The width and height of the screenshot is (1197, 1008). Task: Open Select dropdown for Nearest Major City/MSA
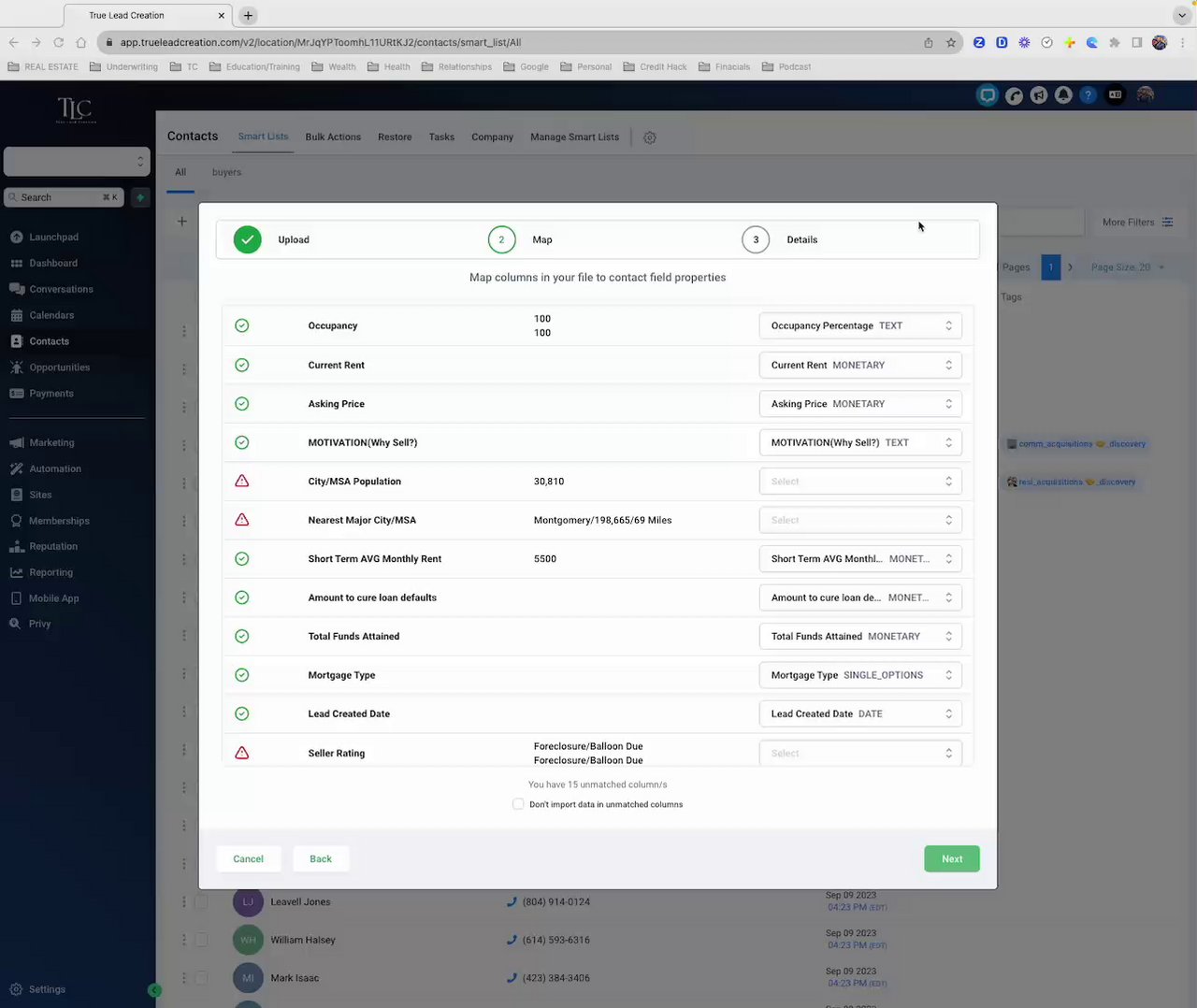point(860,520)
